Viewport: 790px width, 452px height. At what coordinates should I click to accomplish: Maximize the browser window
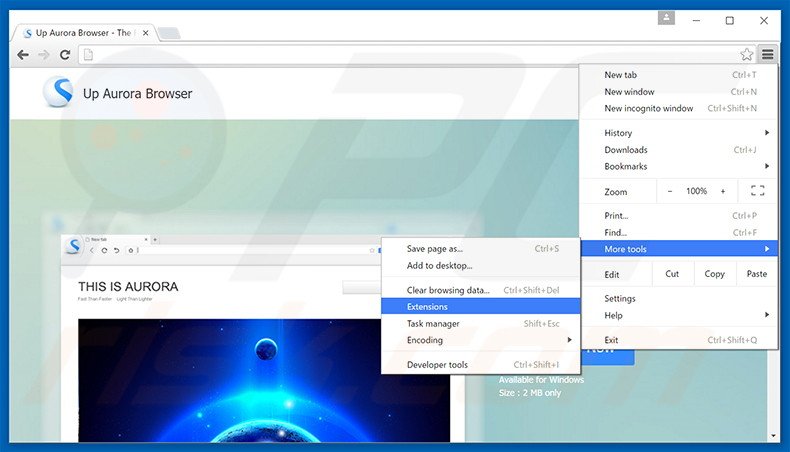pos(730,21)
